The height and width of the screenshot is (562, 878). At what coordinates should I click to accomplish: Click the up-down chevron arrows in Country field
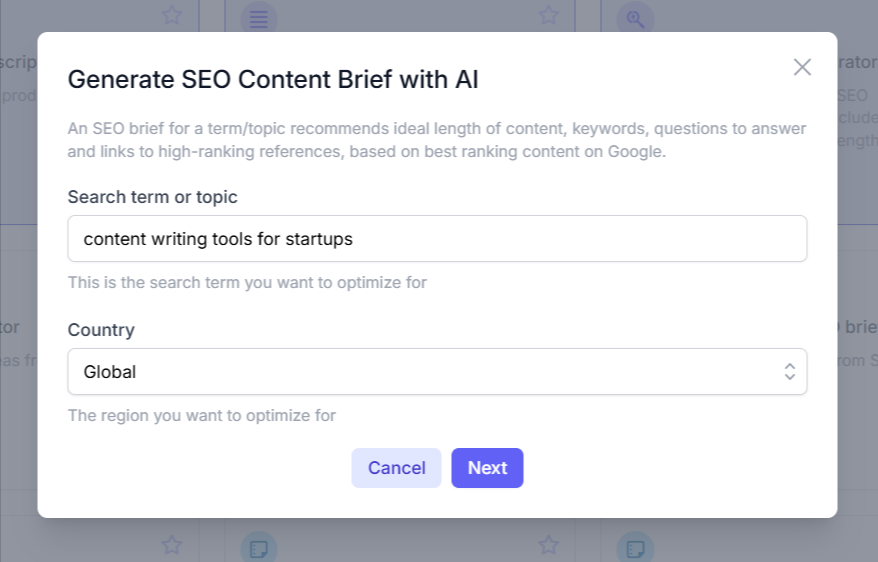click(x=790, y=372)
